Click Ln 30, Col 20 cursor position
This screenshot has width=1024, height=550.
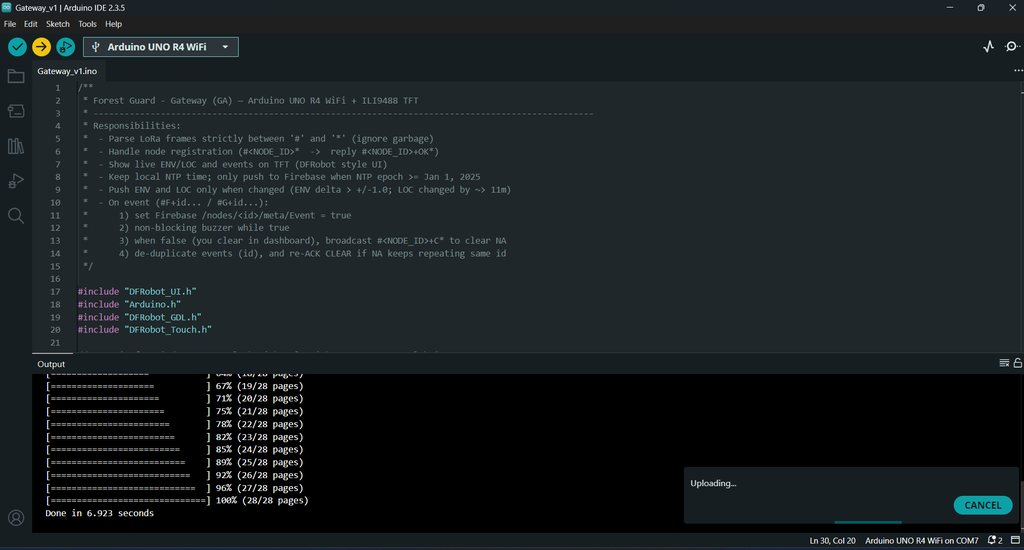tap(832, 540)
